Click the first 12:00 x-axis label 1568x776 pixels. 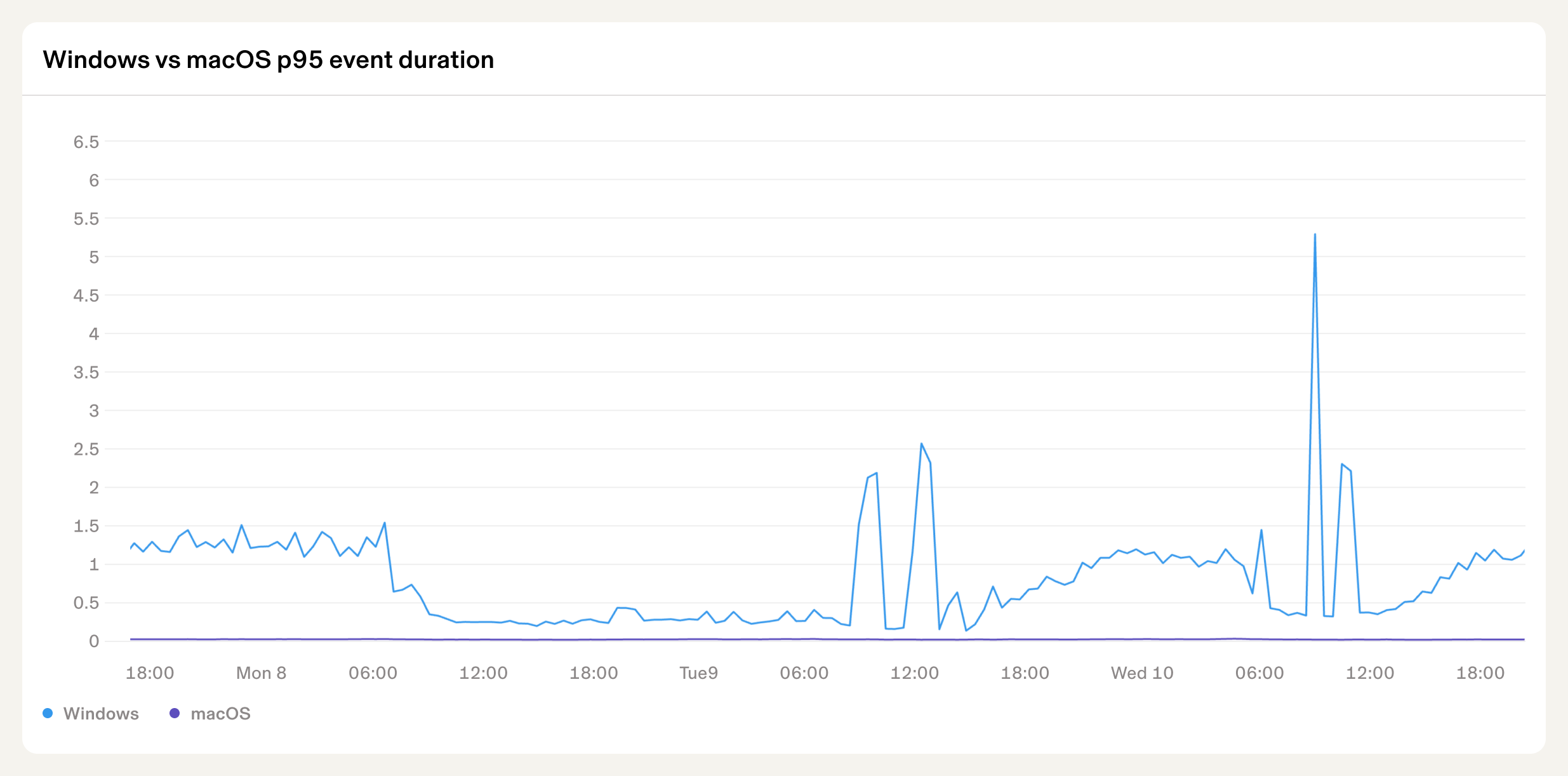tap(483, 673)
